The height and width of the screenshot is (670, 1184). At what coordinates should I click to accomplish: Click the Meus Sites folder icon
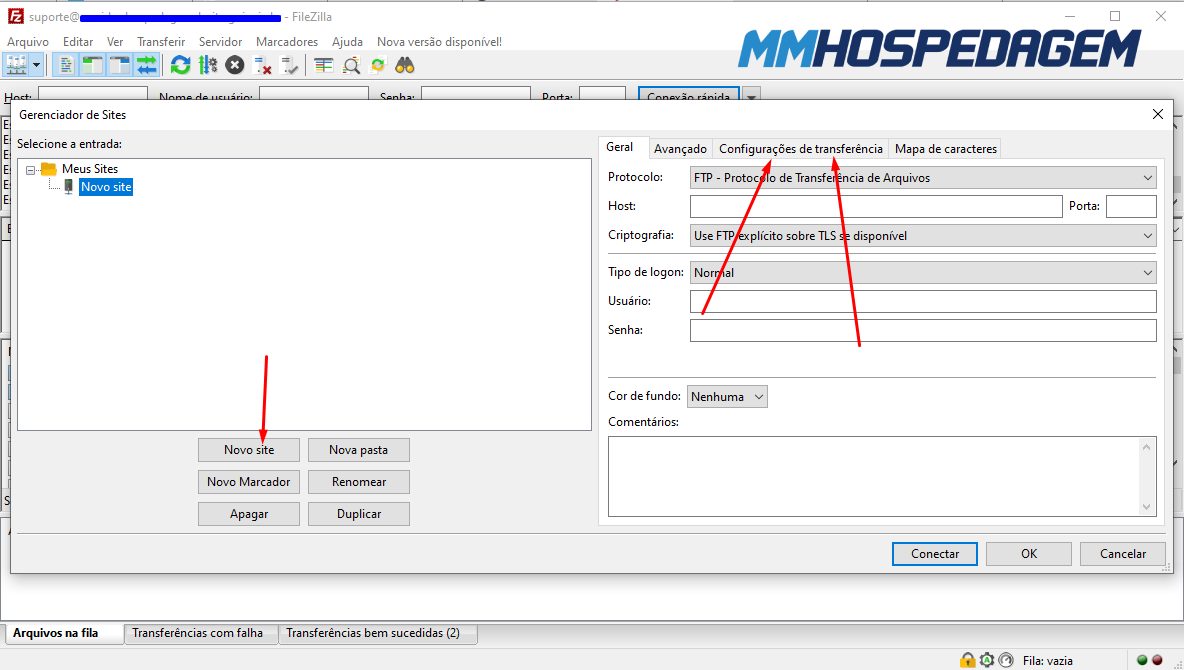(x=49, y=168)
